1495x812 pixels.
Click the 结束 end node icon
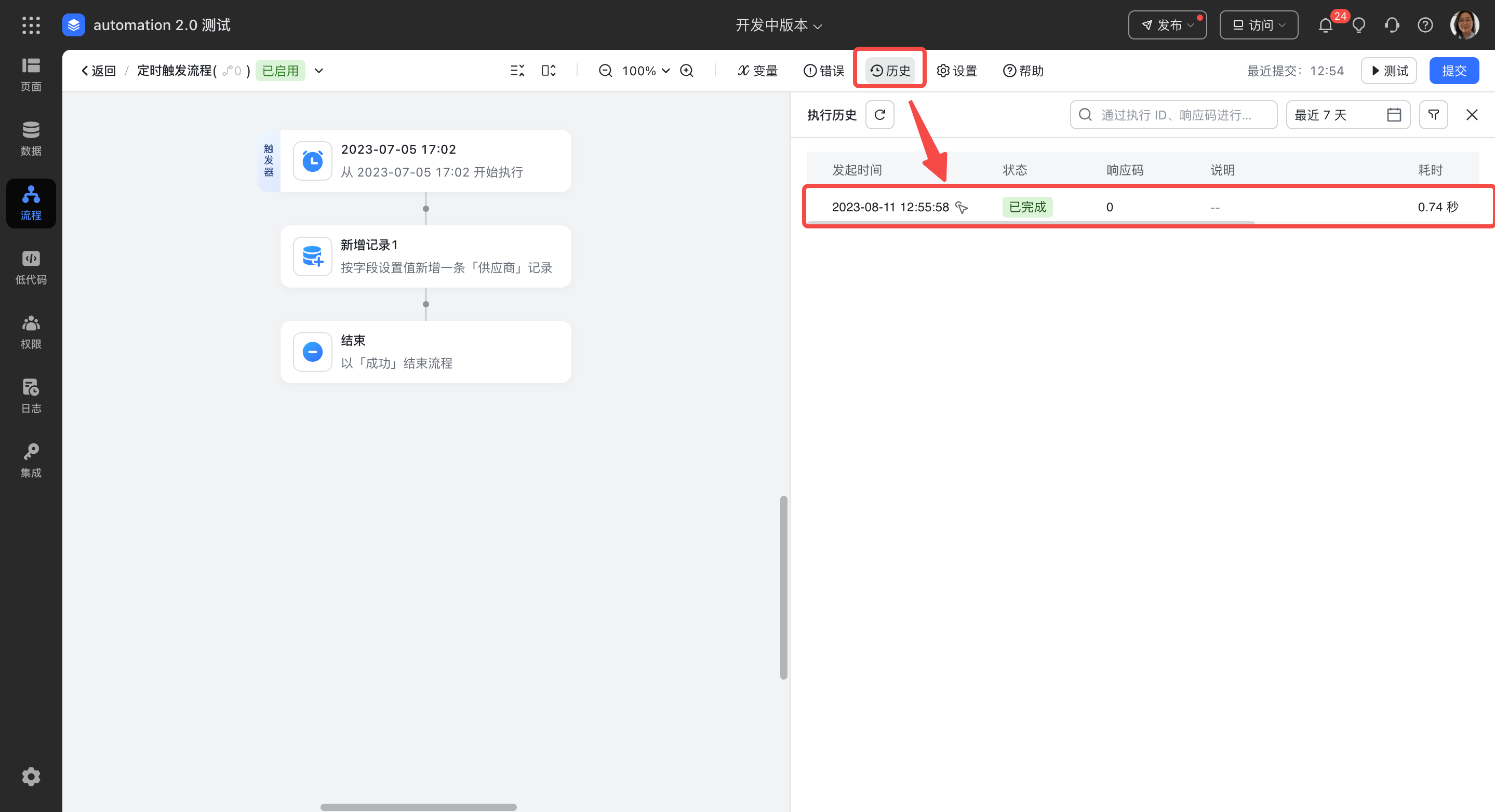click(x=313, y=352)
